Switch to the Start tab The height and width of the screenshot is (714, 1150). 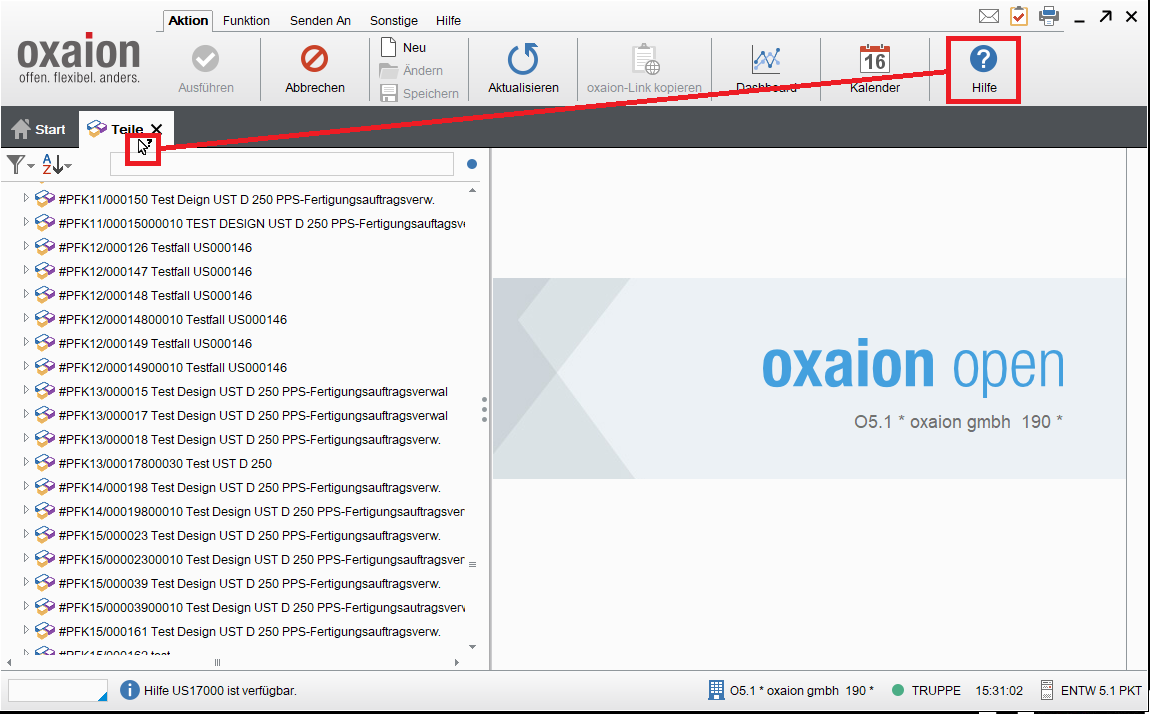click(x=39, y=129)
